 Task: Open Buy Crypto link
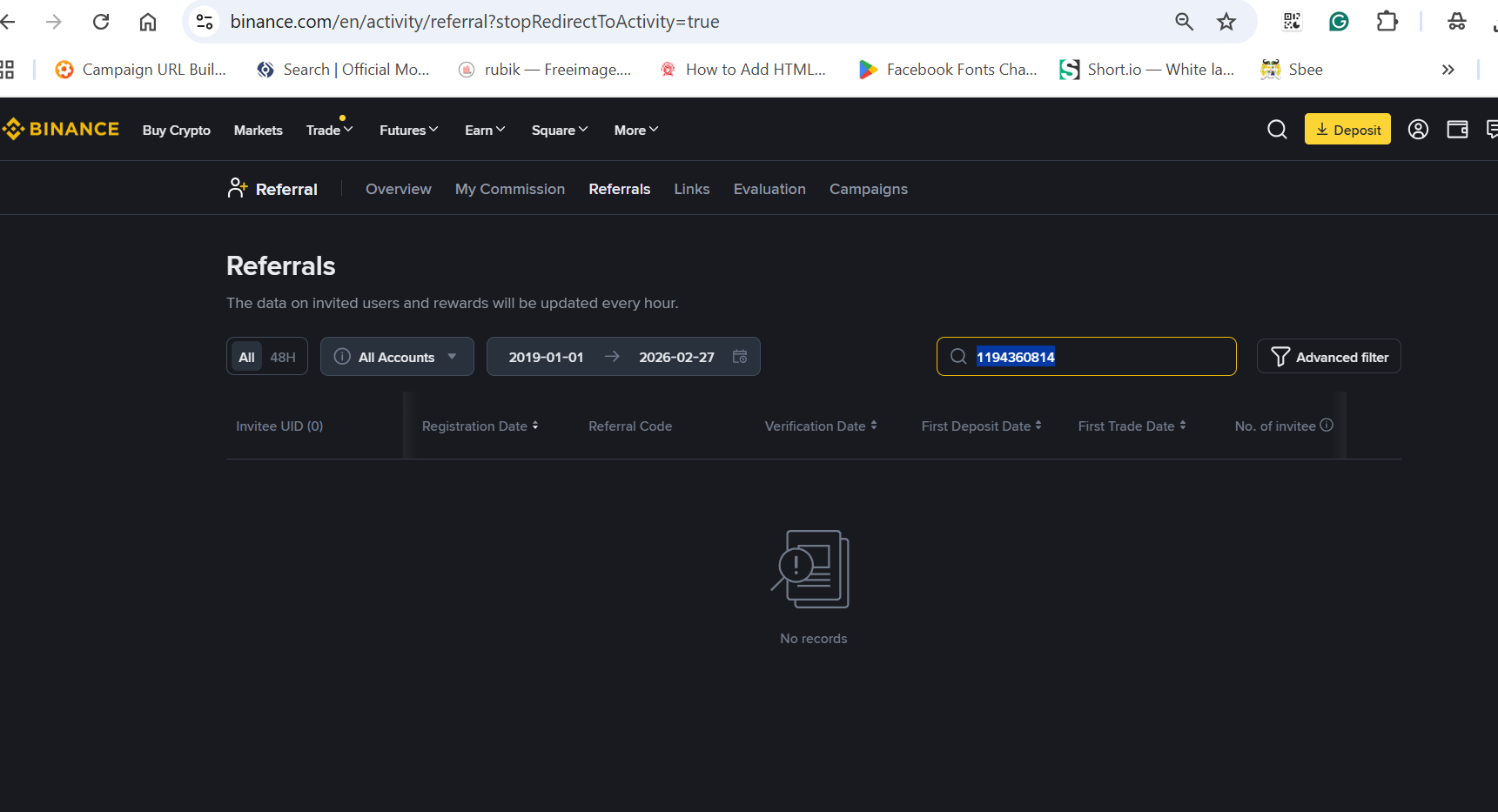pyautogui.click(x=177, y=131)
